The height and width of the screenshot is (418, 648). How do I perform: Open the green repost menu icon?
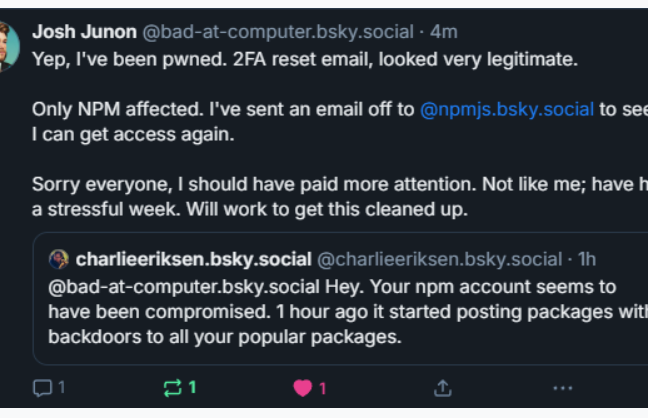point(173,388)
